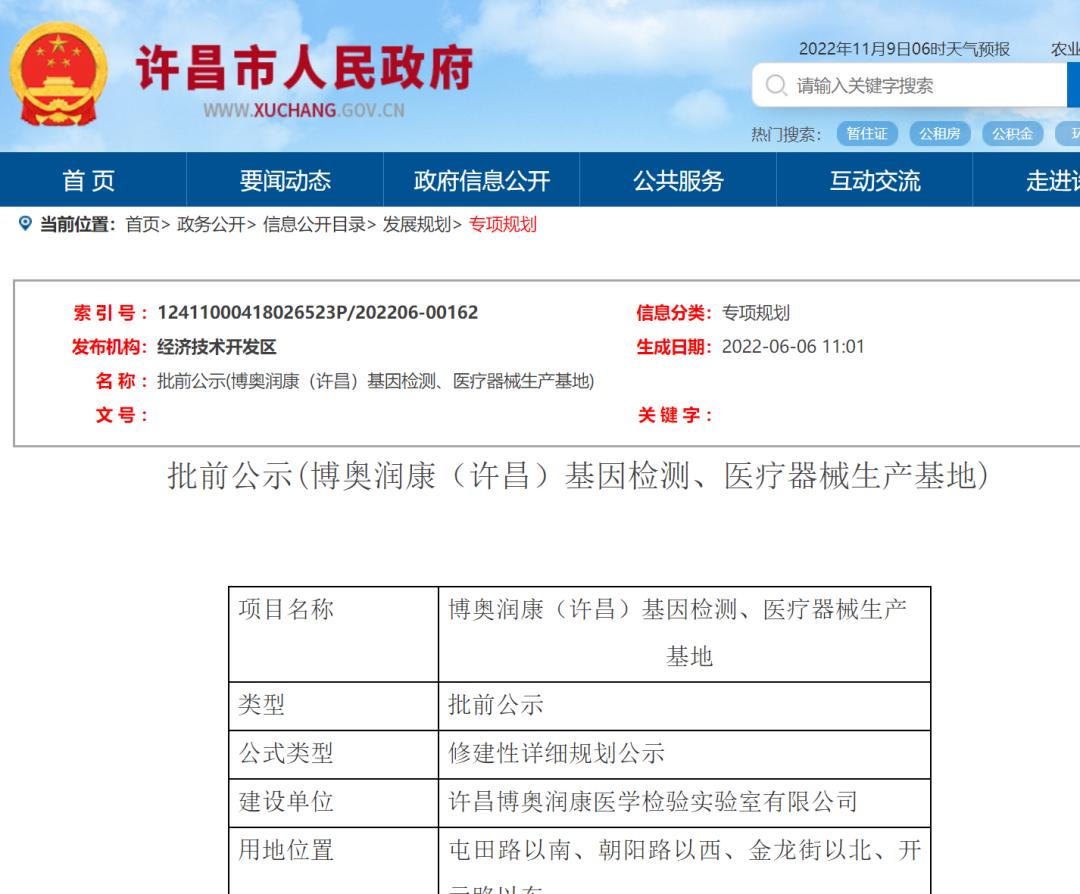Open the 政府信息公开 navigation tab
Image resolution: width=1080 pixels, height=894 pixels.
pos(479,180)
